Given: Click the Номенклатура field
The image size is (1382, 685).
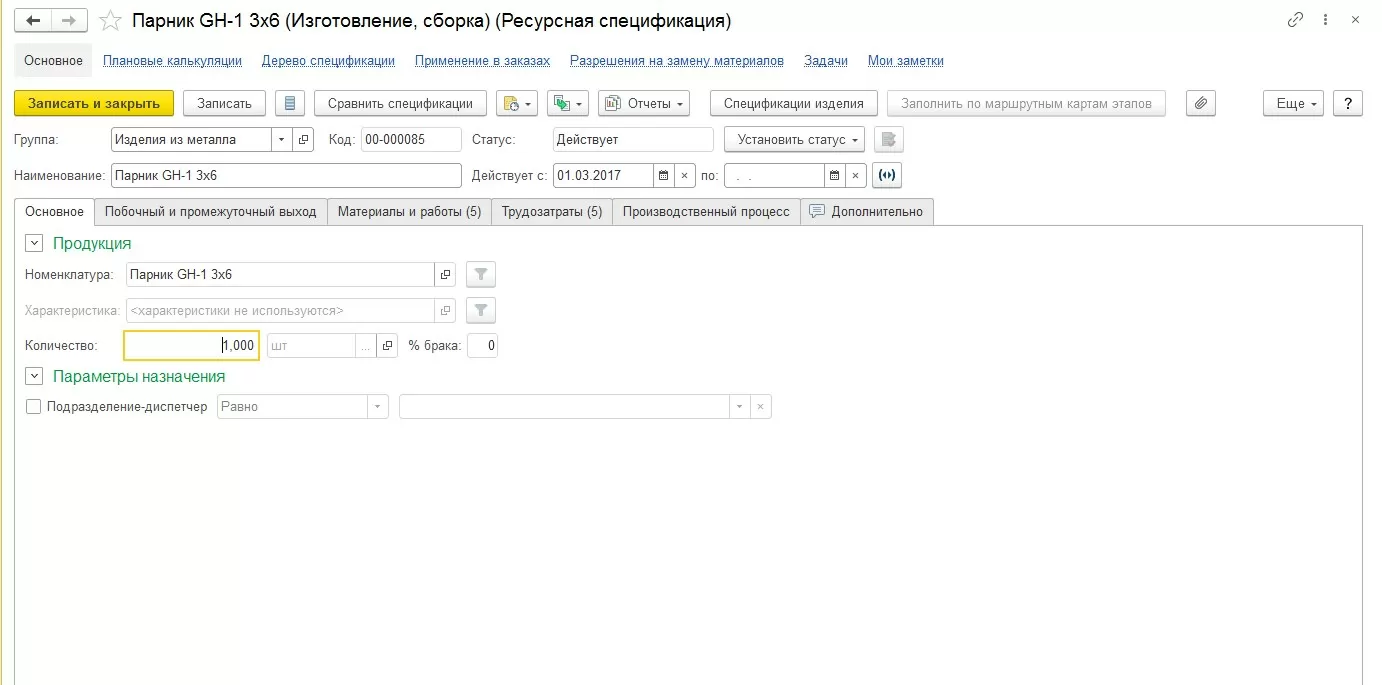Looking at the screenshot, I should pyautogui.click(x=280, y=275).
